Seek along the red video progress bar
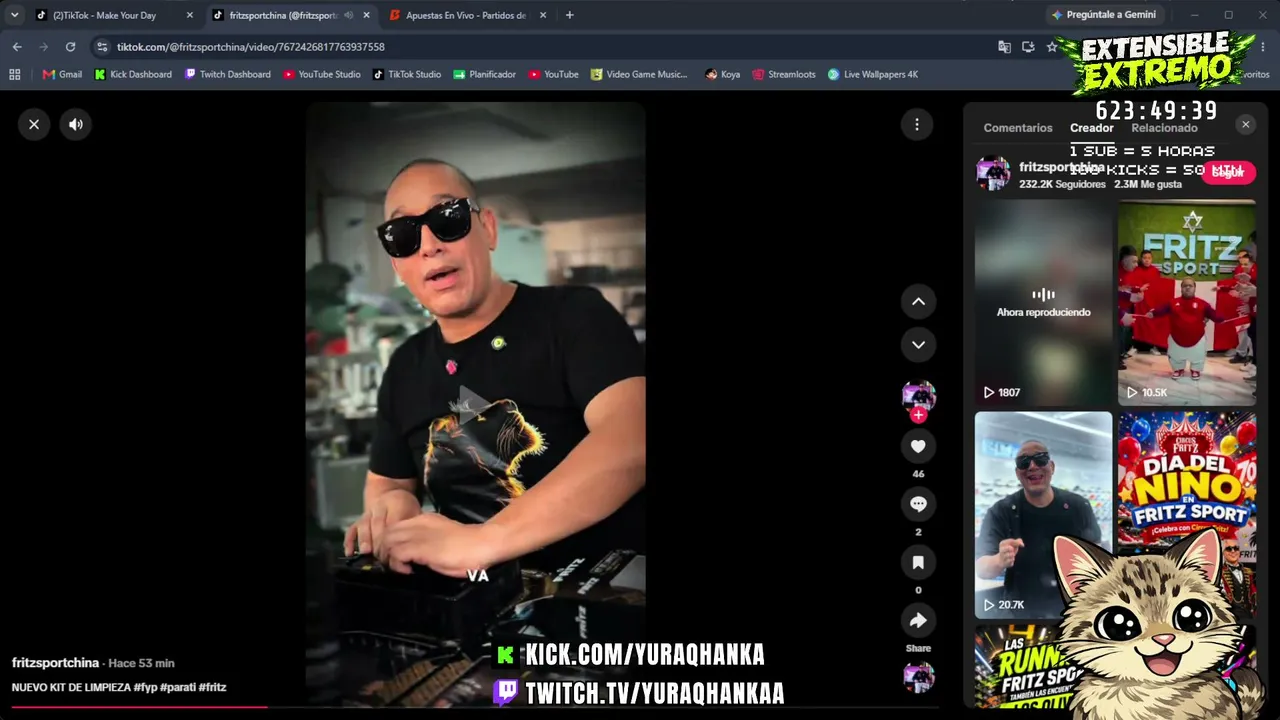 [475, 707]
